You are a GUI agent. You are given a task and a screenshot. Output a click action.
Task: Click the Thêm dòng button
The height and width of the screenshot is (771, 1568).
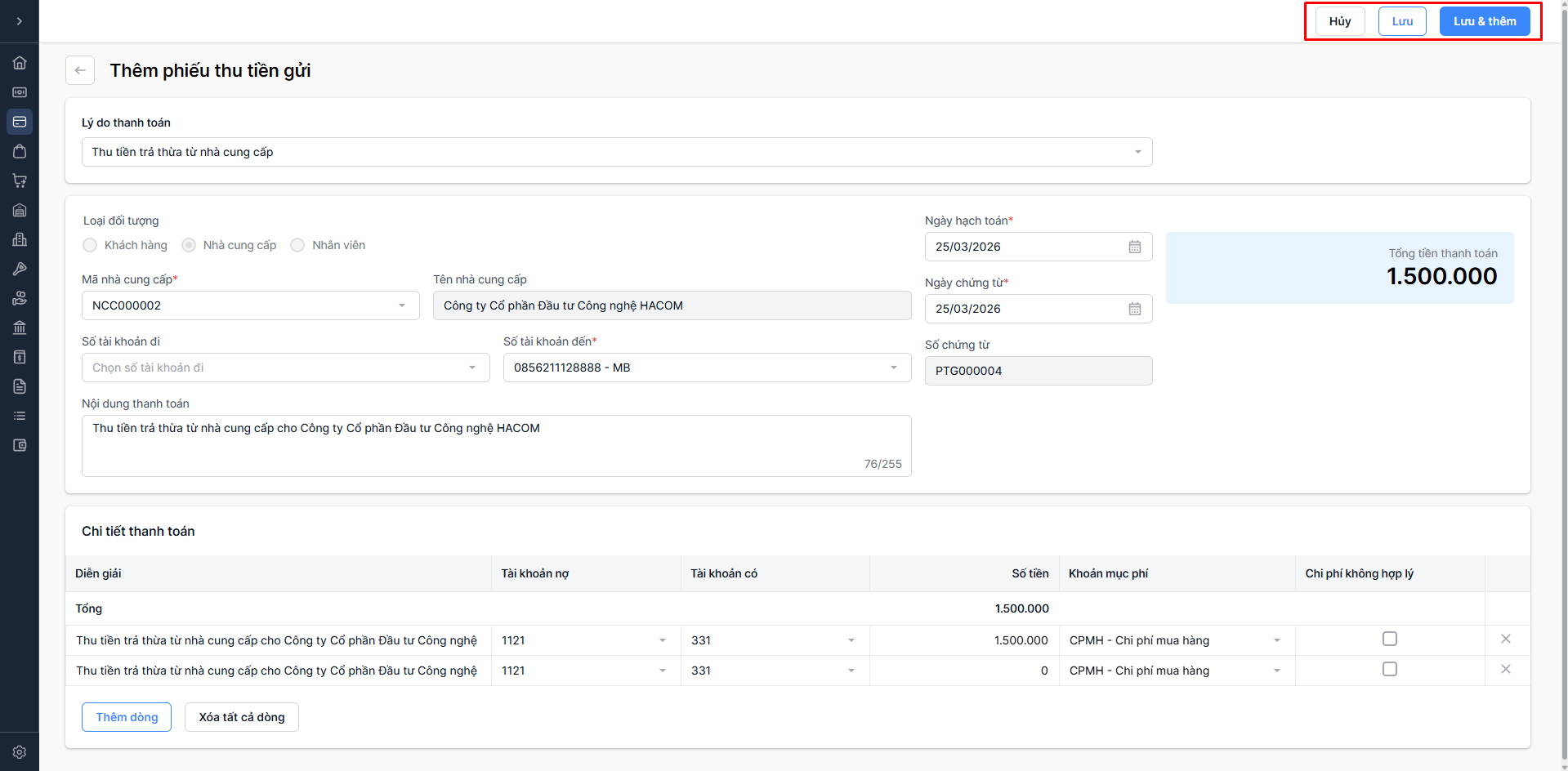(127, 717)
